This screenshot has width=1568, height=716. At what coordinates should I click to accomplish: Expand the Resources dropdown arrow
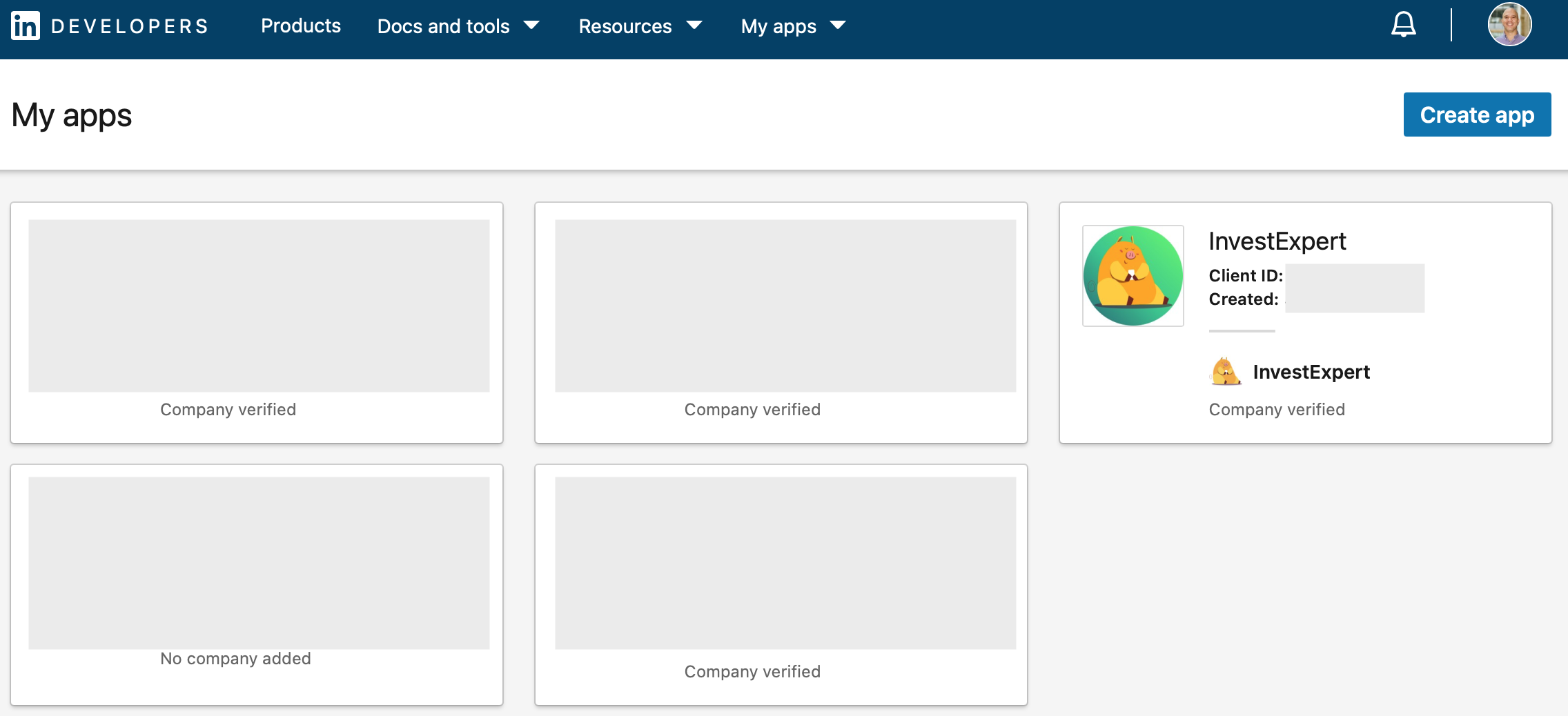click(694, 26)
